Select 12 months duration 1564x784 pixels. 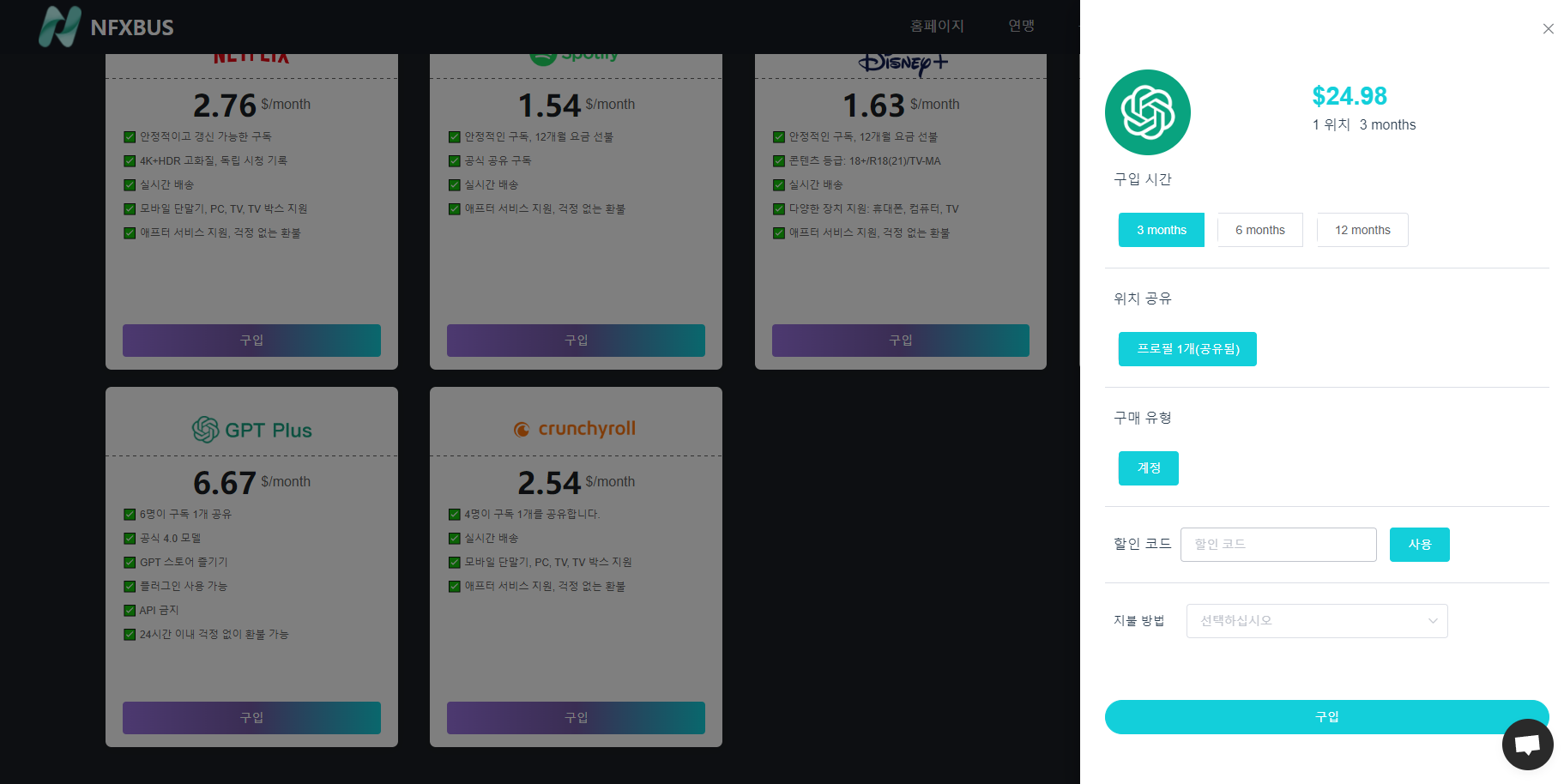coord(1362,230)
